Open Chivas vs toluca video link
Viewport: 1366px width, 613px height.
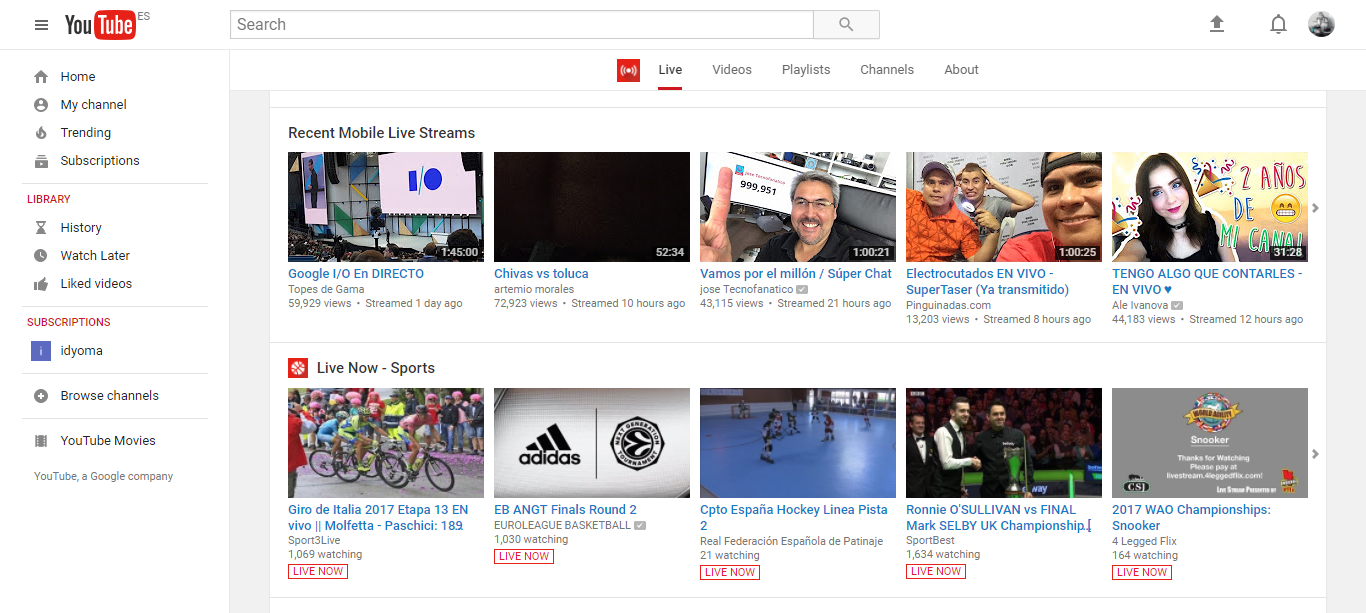click(x=541, y=274)
